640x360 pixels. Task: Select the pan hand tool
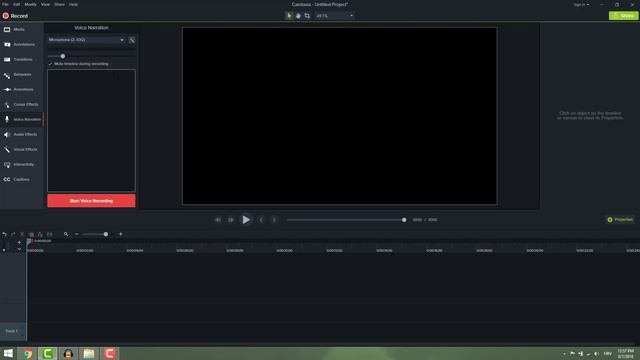pyautogui.click(x=298, y=16)
